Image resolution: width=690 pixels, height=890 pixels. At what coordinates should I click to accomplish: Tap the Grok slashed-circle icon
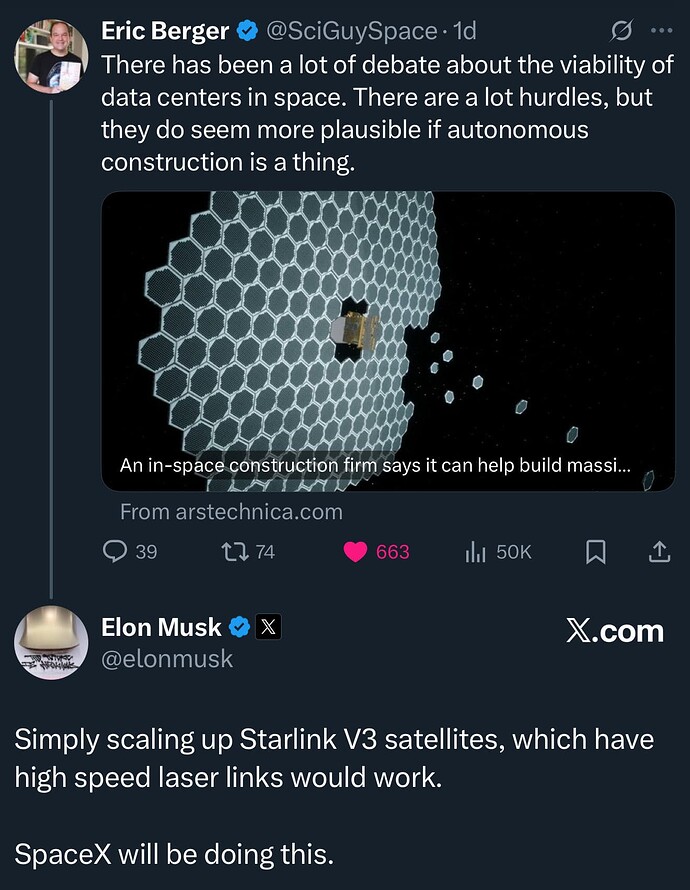tap(619, 31)
